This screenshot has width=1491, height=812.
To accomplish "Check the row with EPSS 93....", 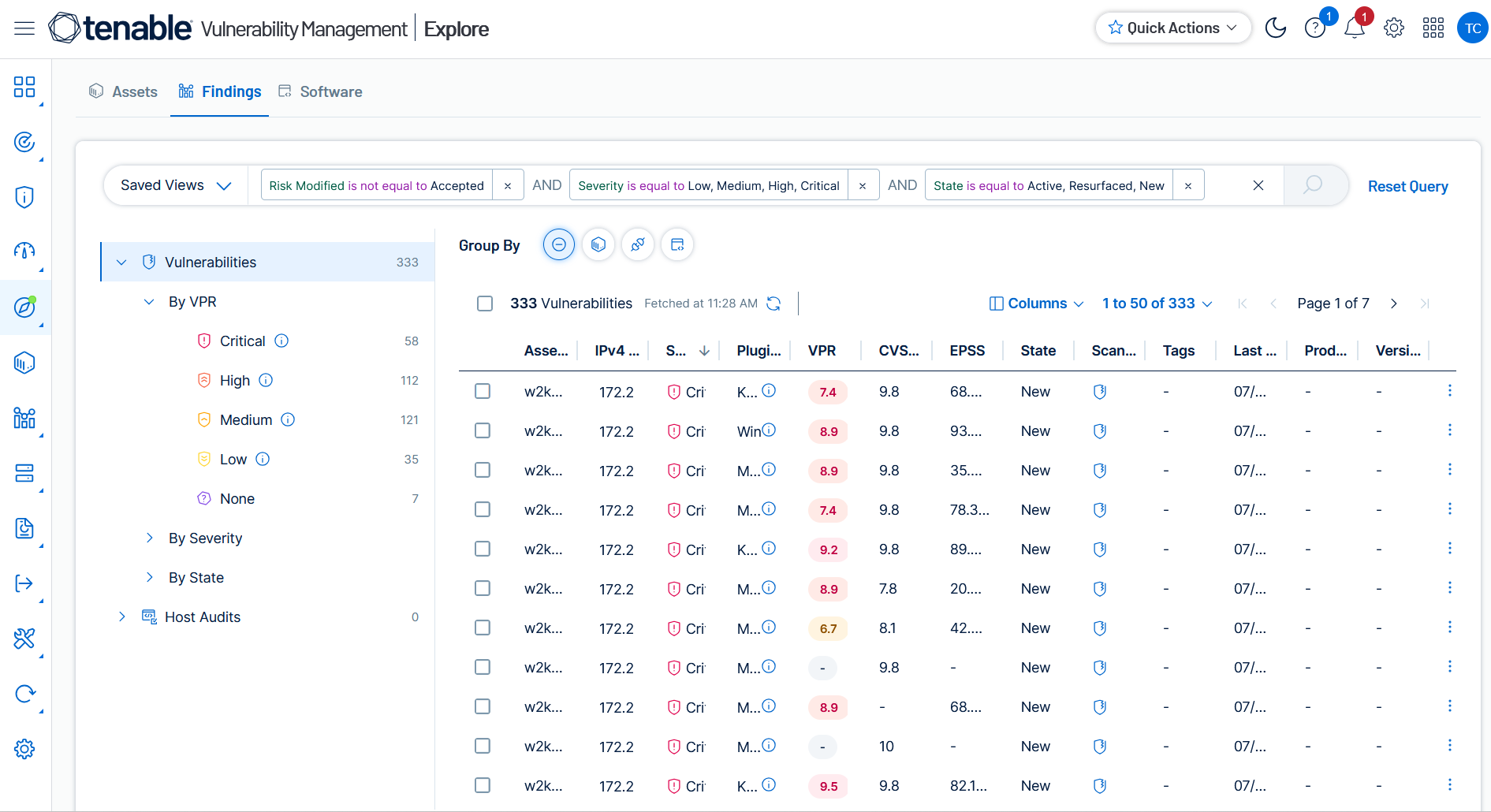I will point(483,430).
